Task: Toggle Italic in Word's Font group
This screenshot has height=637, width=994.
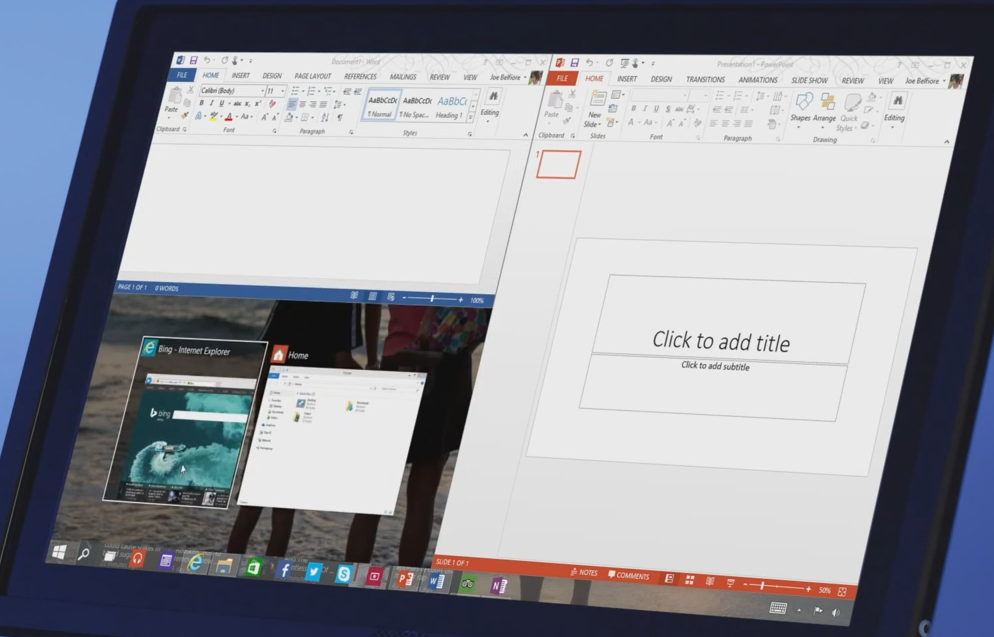Action: click(212, 103)
